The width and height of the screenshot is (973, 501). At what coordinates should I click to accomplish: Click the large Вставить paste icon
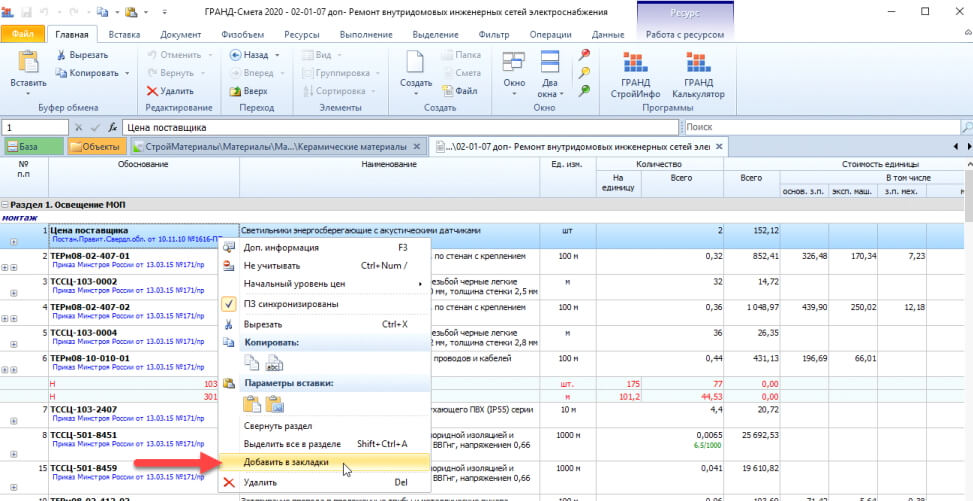[x=28, y=62]
